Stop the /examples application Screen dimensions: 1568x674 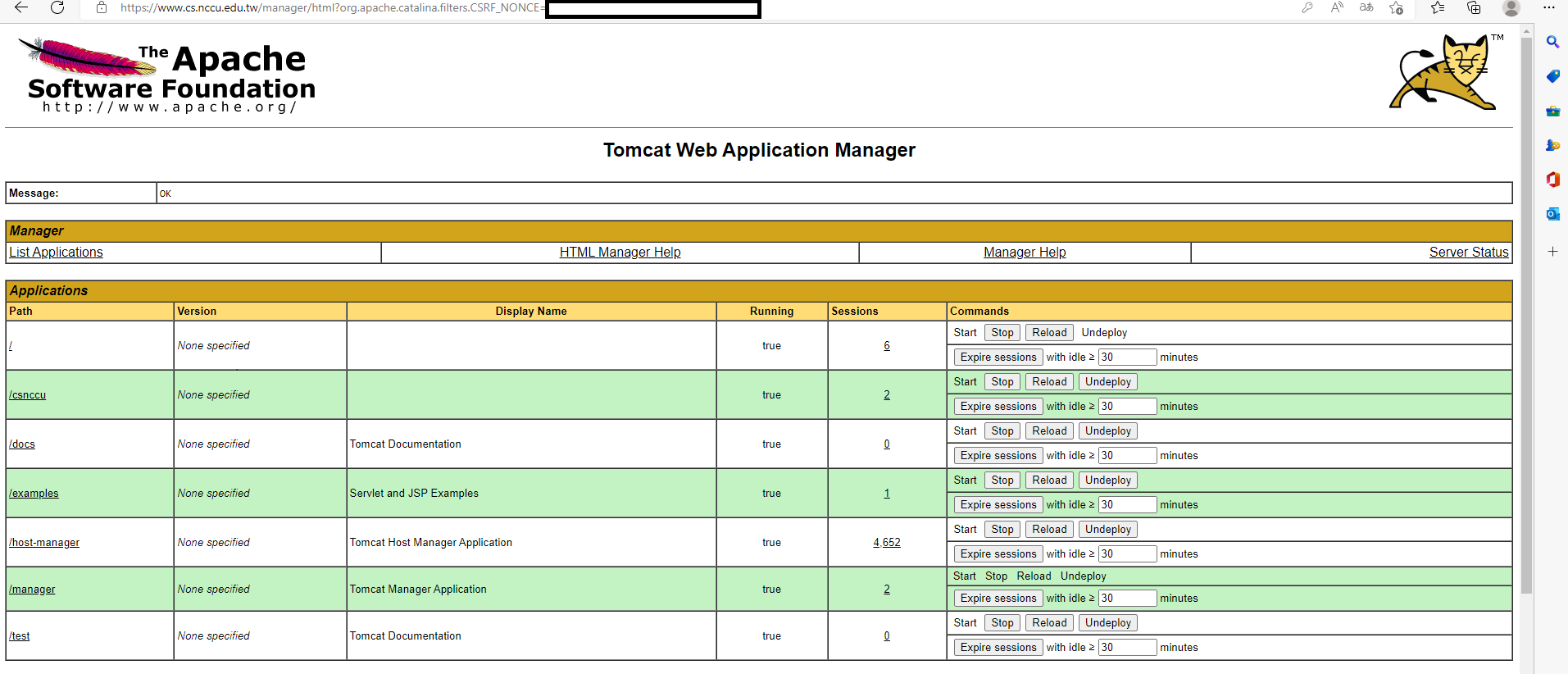pos(1002,480)
